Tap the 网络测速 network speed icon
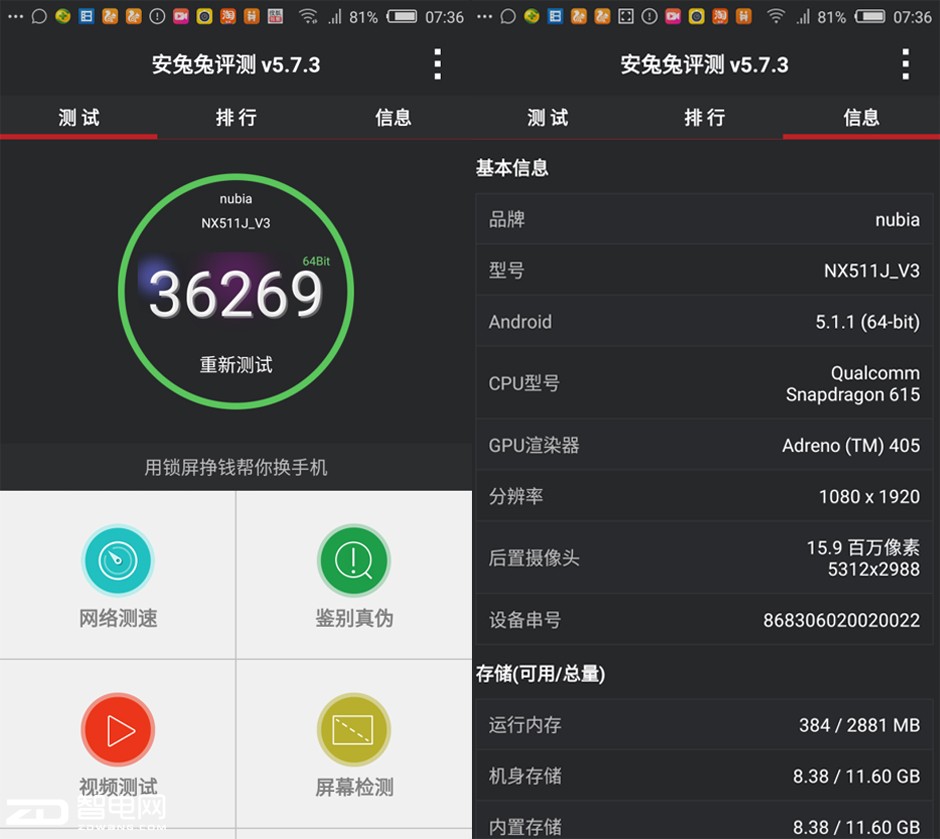 tap(118, 560)
